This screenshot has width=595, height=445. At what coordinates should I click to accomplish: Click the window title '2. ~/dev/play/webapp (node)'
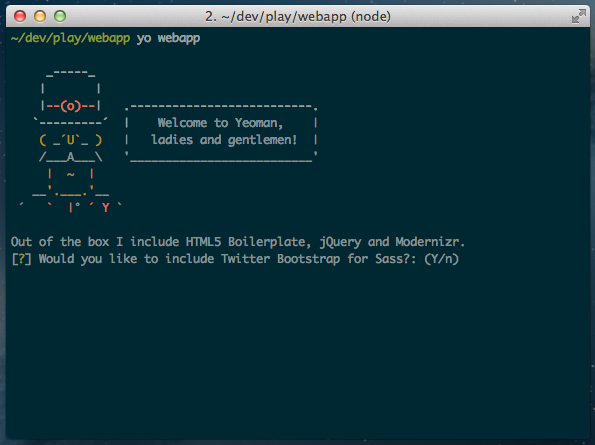pos(298,17)
